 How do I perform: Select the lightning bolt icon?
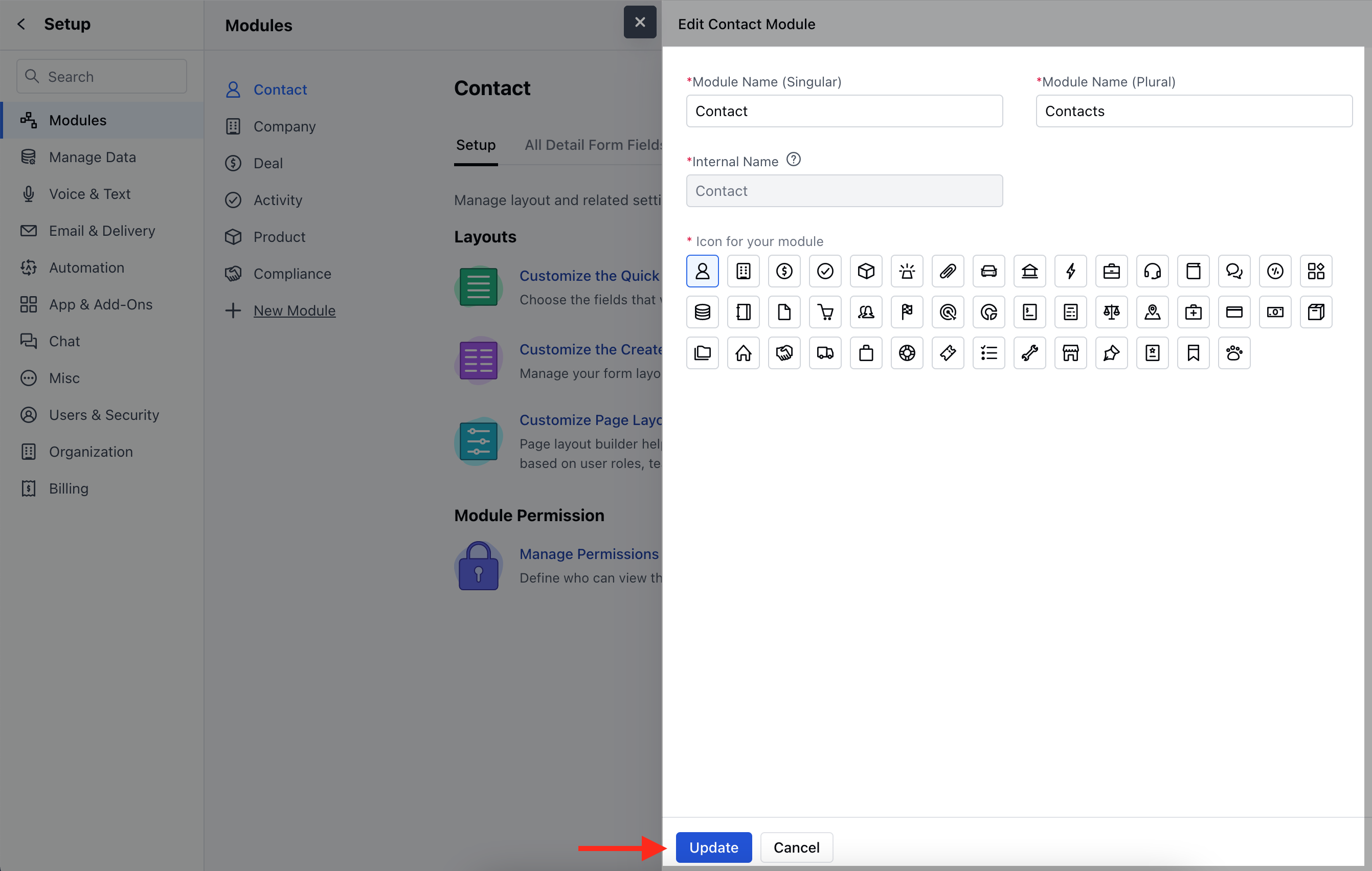(1071, 271)
